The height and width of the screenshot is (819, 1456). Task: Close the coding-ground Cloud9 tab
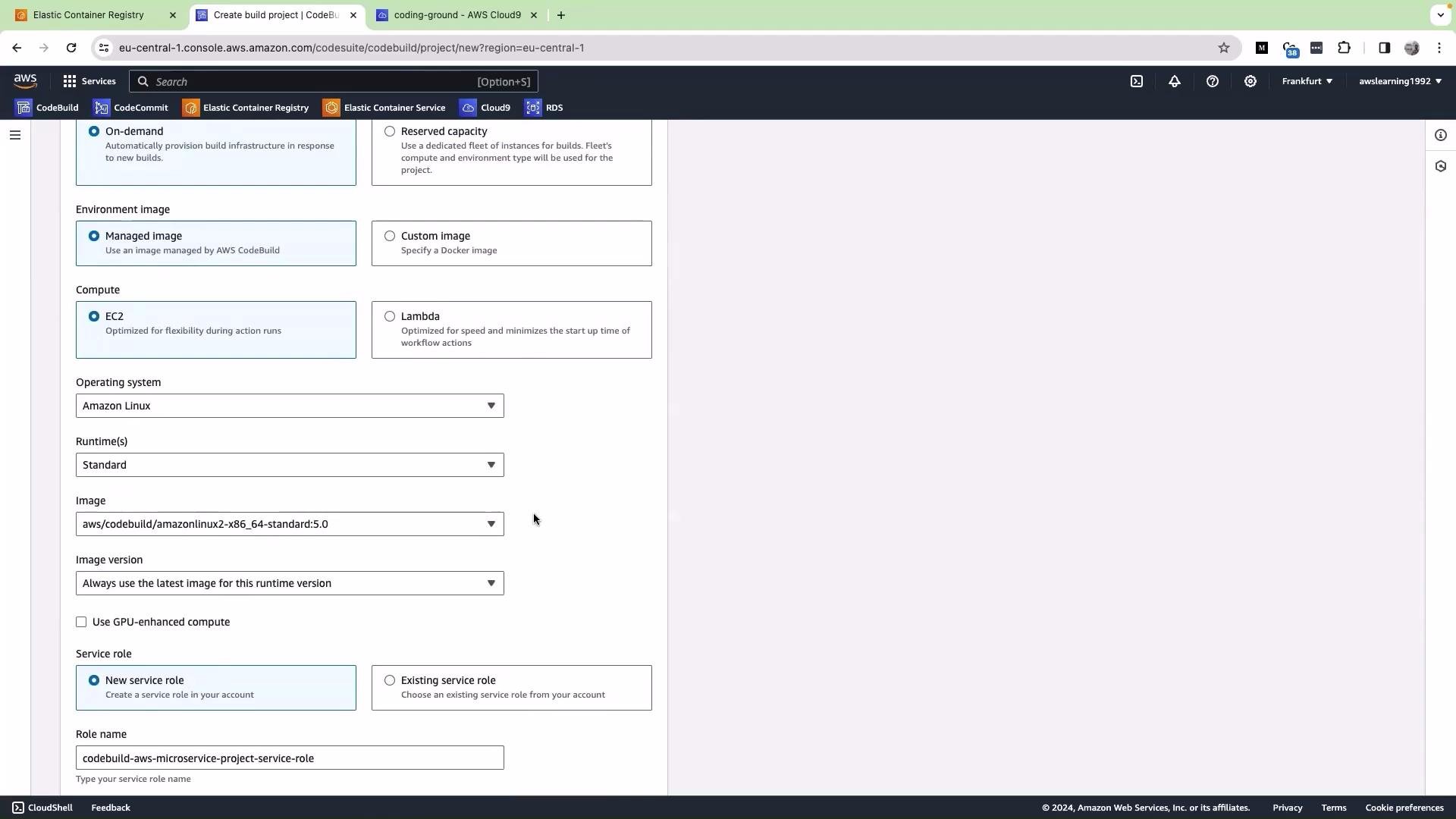[x=534, y=15]
